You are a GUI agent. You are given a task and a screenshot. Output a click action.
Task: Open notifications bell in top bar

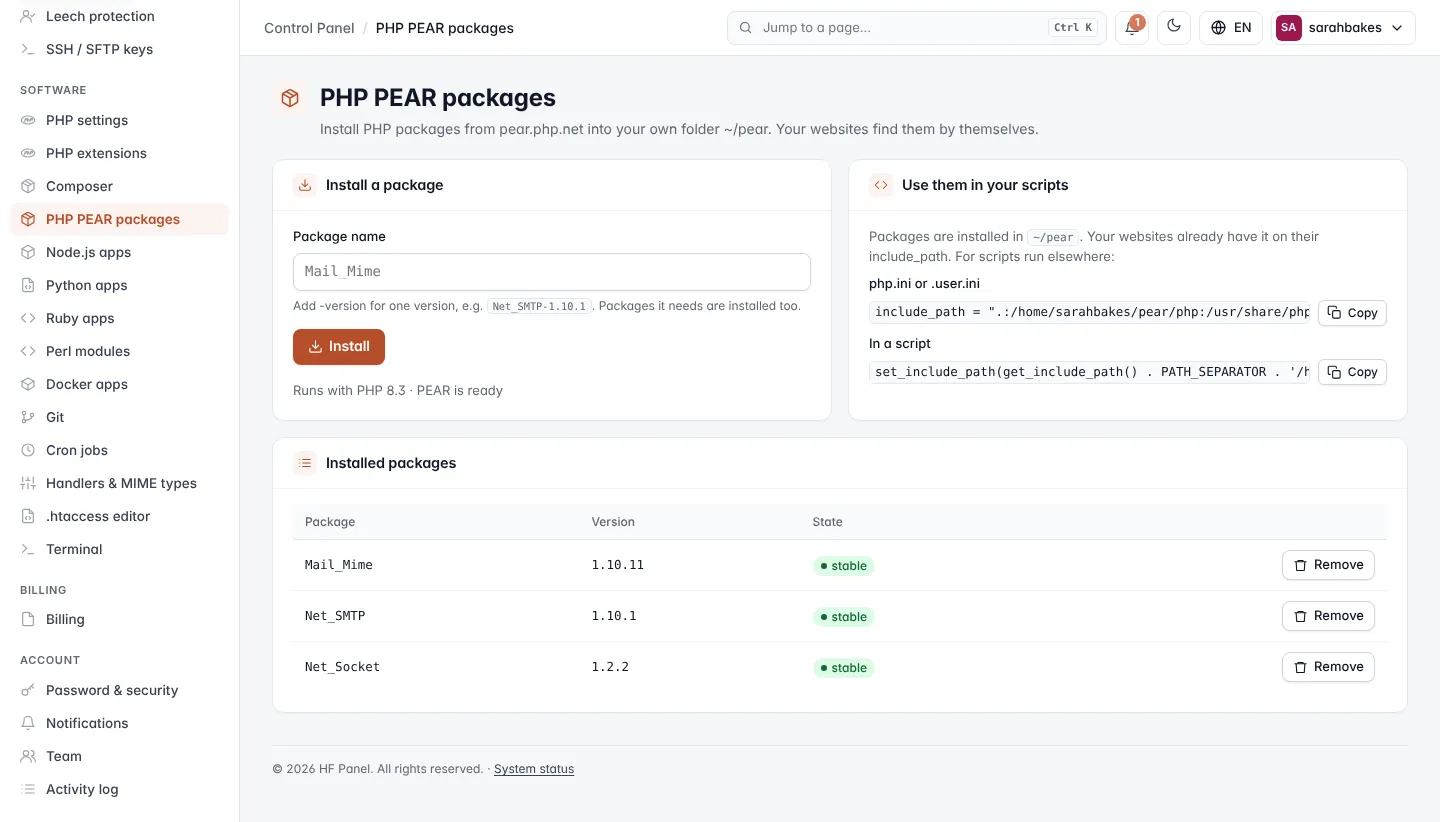coord(1132,28)
